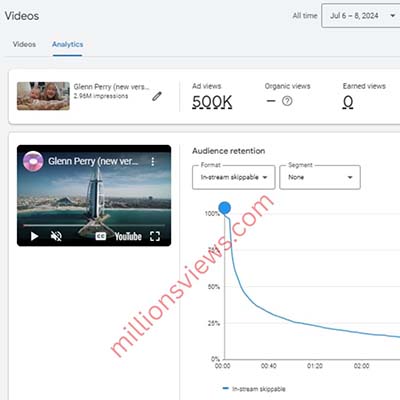Image resolution: width=400 pixels, height=400 pixels.
Task: Open date range Jul 6 – 8, 2024 dropdown
Action: [x=361, y=16]
